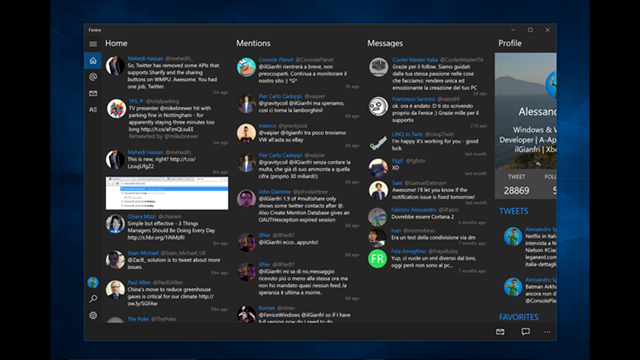Open Paul Allen's name link
The height and width of the screenshot is (360, 640).
[139, 282]
